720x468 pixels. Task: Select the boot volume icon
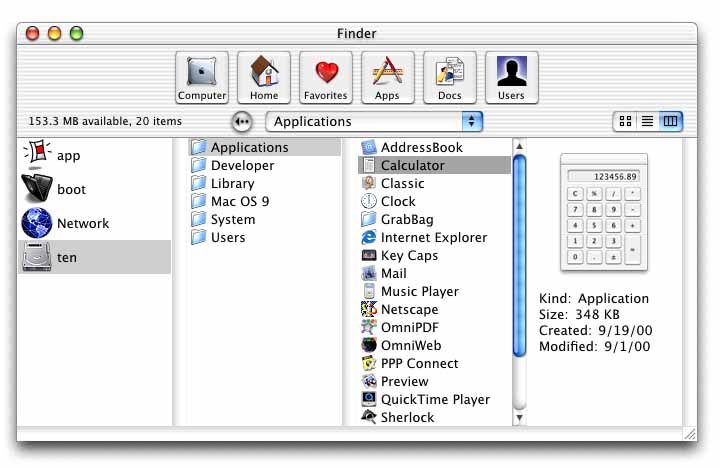[x=37, y=188]
